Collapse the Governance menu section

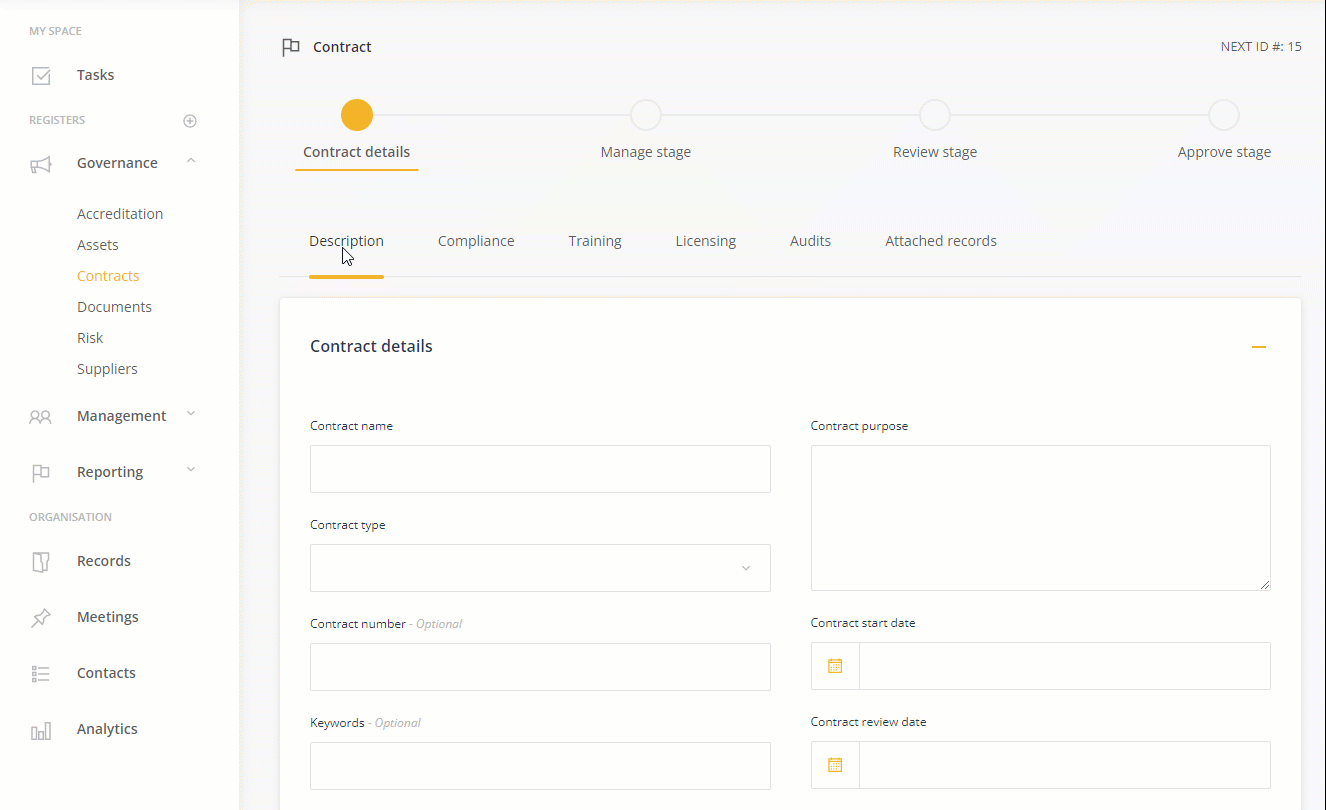(x=191, y=162)
